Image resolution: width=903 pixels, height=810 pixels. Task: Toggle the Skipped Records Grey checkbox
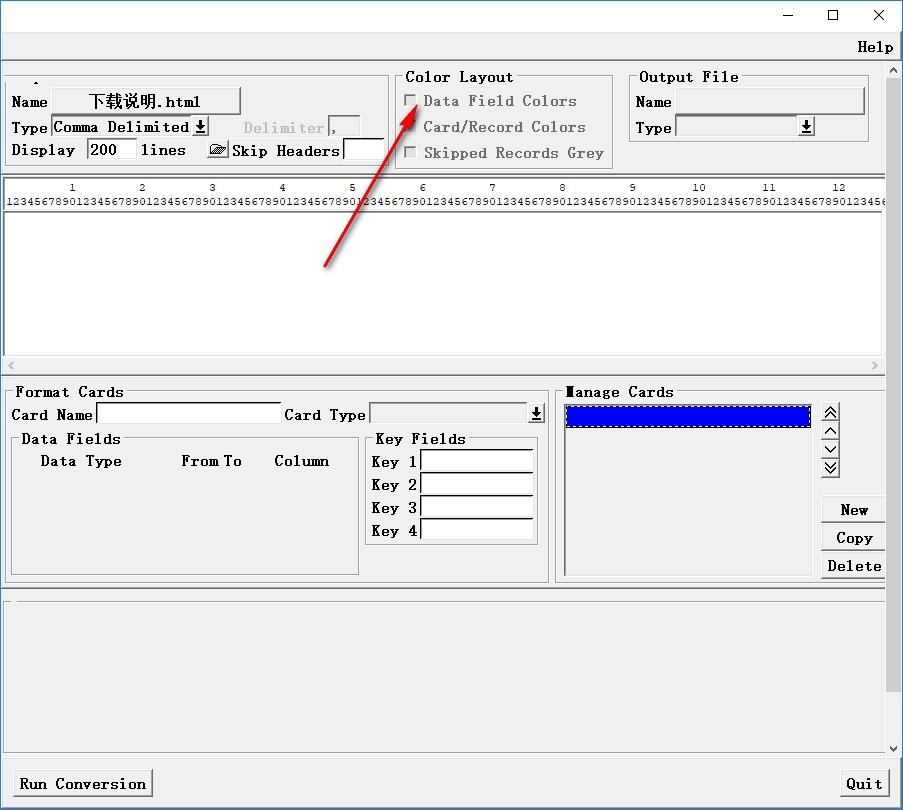point(410,153)
